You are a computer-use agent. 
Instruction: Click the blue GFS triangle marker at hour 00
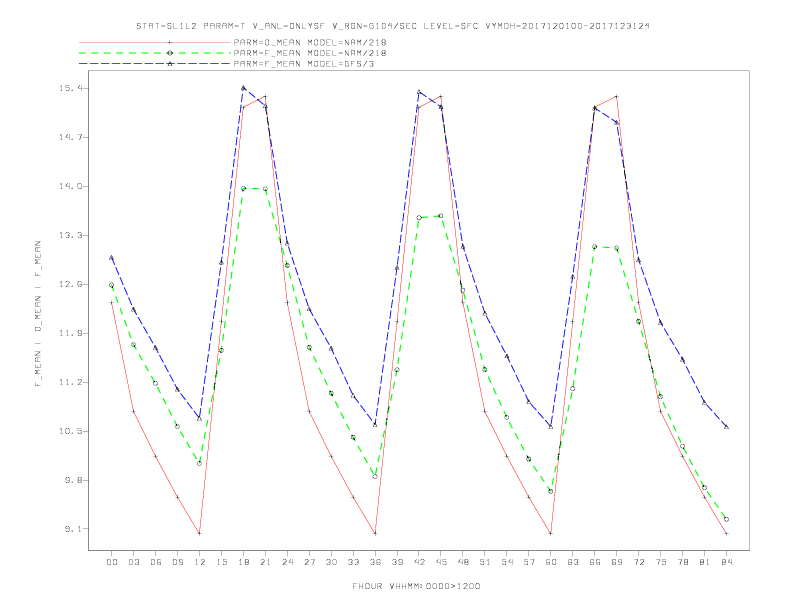[x=112, y=258]
